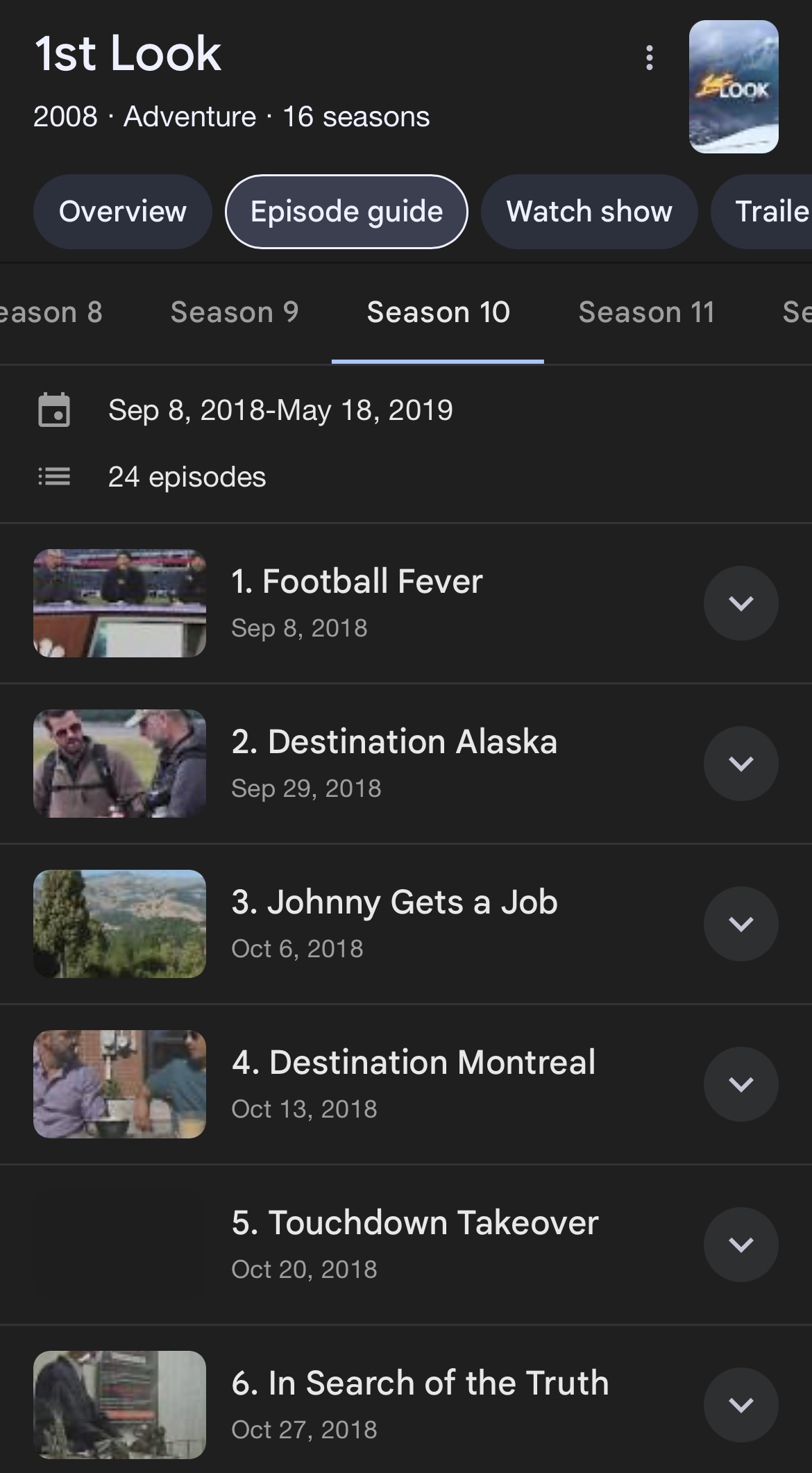Tap the 1st Look show poster thumbnail
812x1473 pixels.
tap(733, 87)
